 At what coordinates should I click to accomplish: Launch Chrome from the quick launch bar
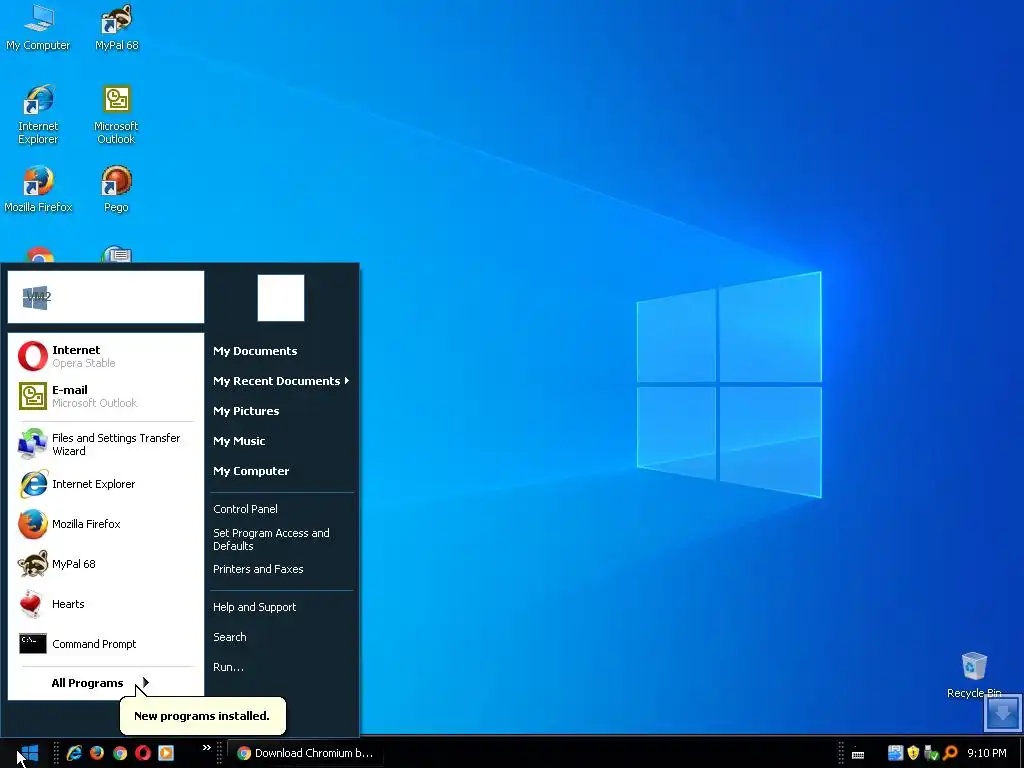tap(120, 753)
